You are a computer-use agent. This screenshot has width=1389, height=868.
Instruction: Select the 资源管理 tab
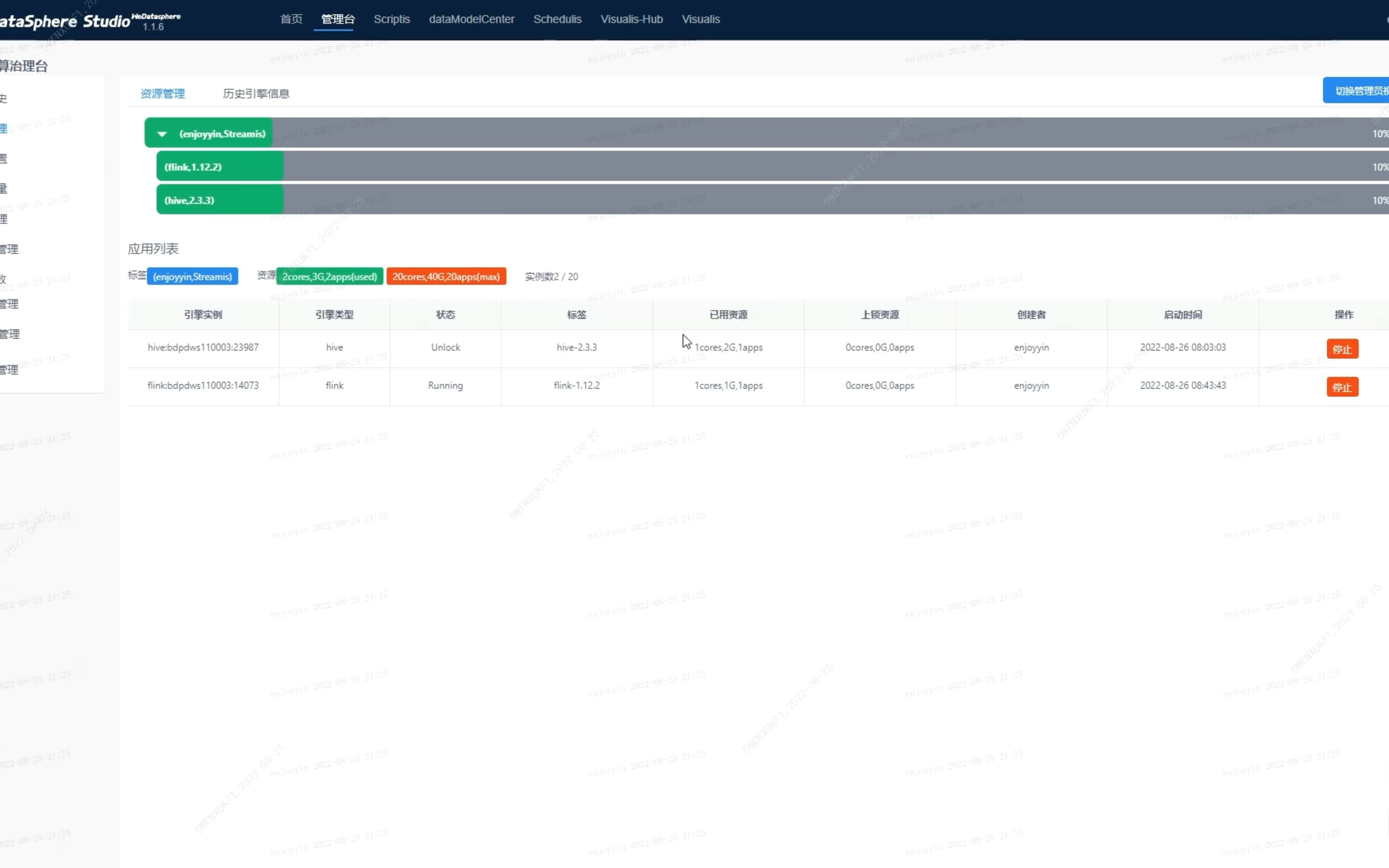point(162,94)
